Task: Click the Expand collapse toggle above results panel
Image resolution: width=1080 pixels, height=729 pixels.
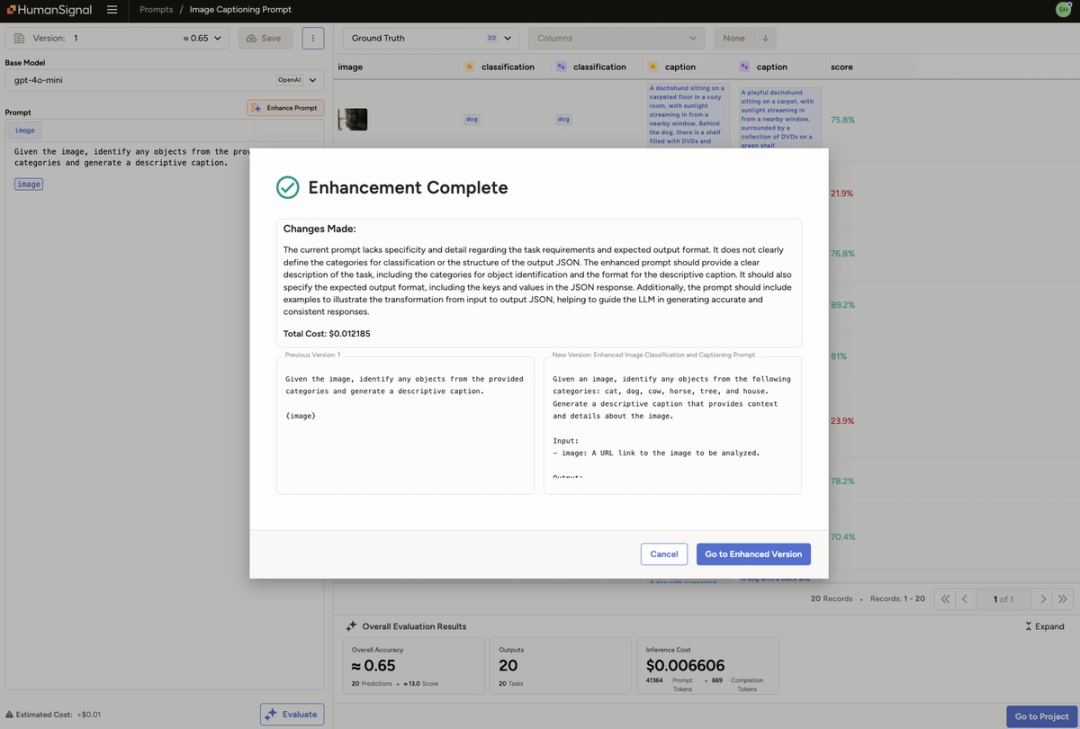Action: (x=1042, y=626)
